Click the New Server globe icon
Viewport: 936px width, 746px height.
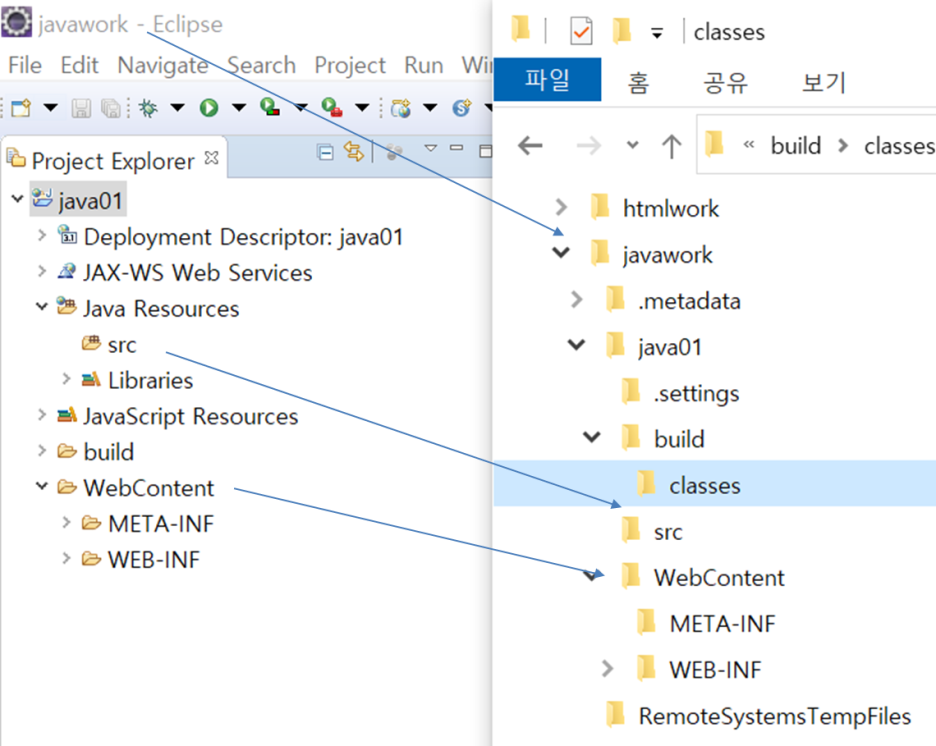[x=401, y=108]
